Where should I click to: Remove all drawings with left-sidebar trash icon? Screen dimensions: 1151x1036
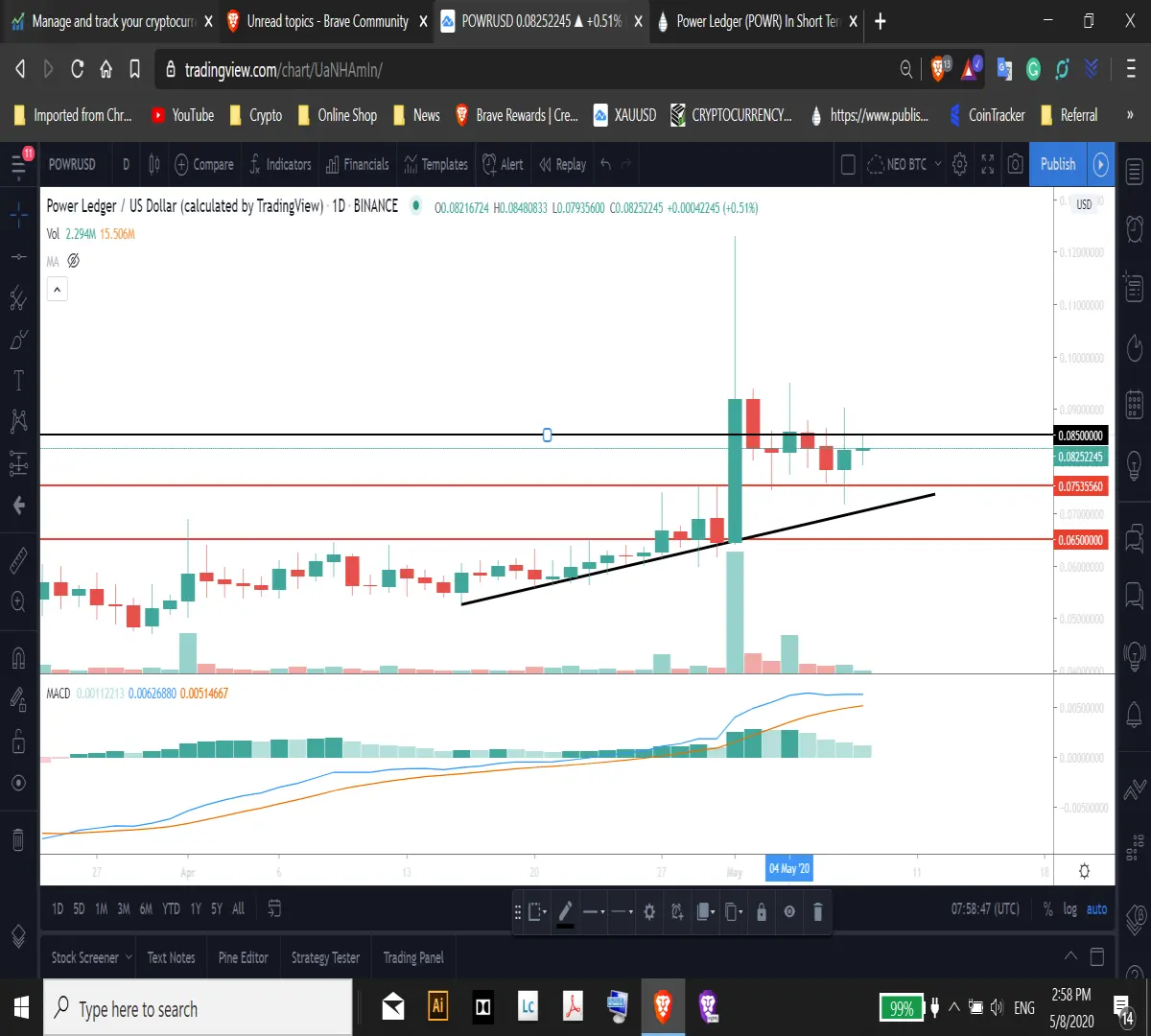point(18,840)
